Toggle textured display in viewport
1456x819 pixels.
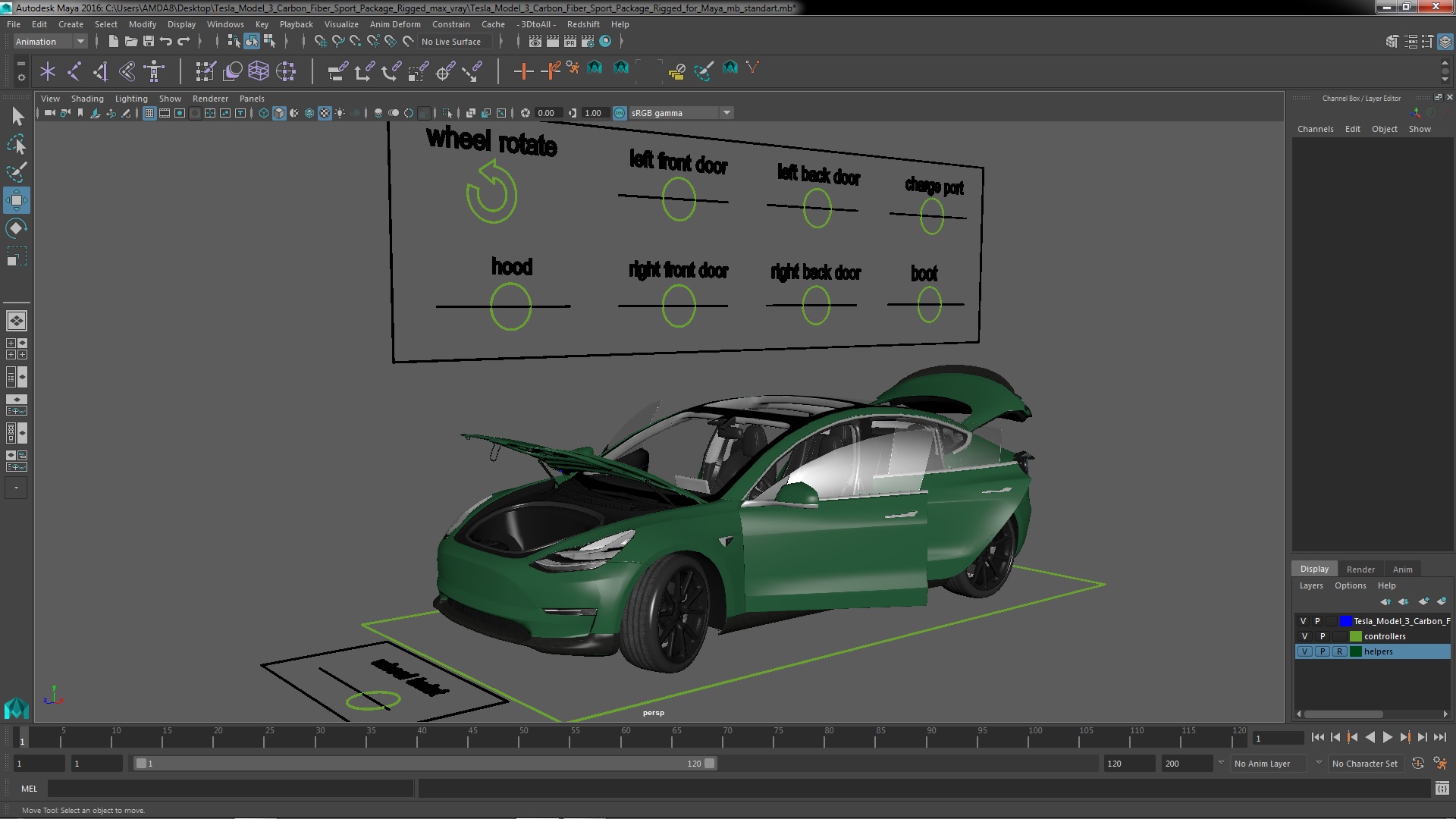click(325, 113)
